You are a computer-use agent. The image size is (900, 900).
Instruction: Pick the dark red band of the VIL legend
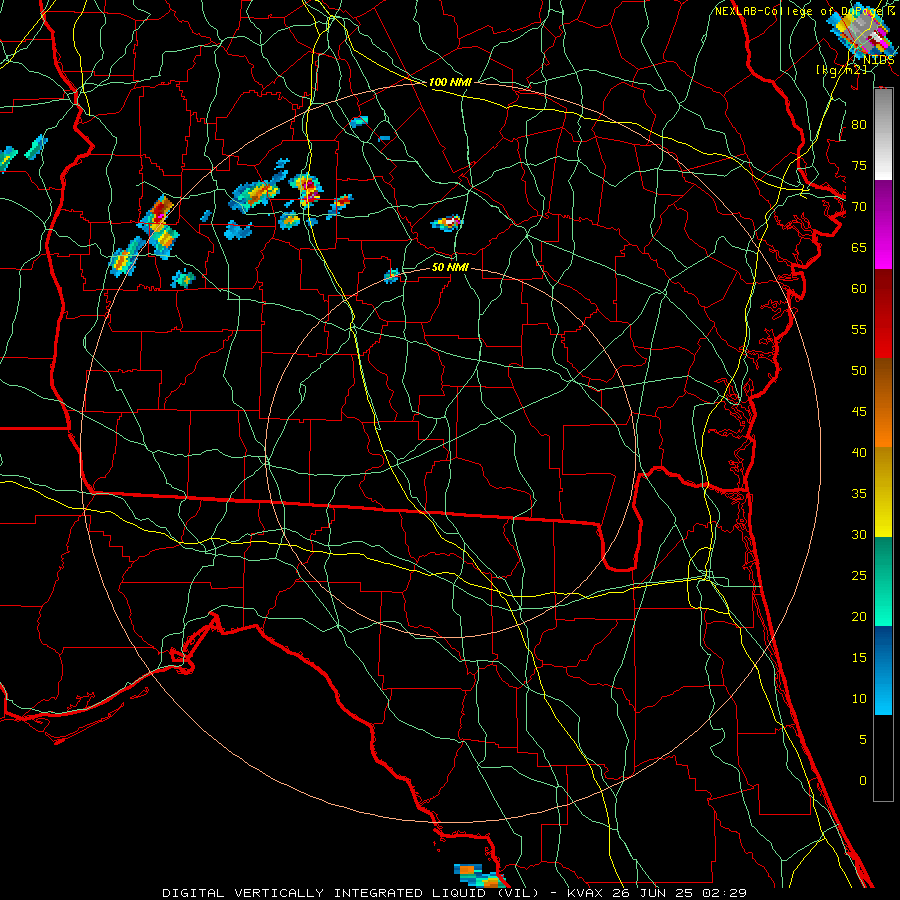coord(883,314)
